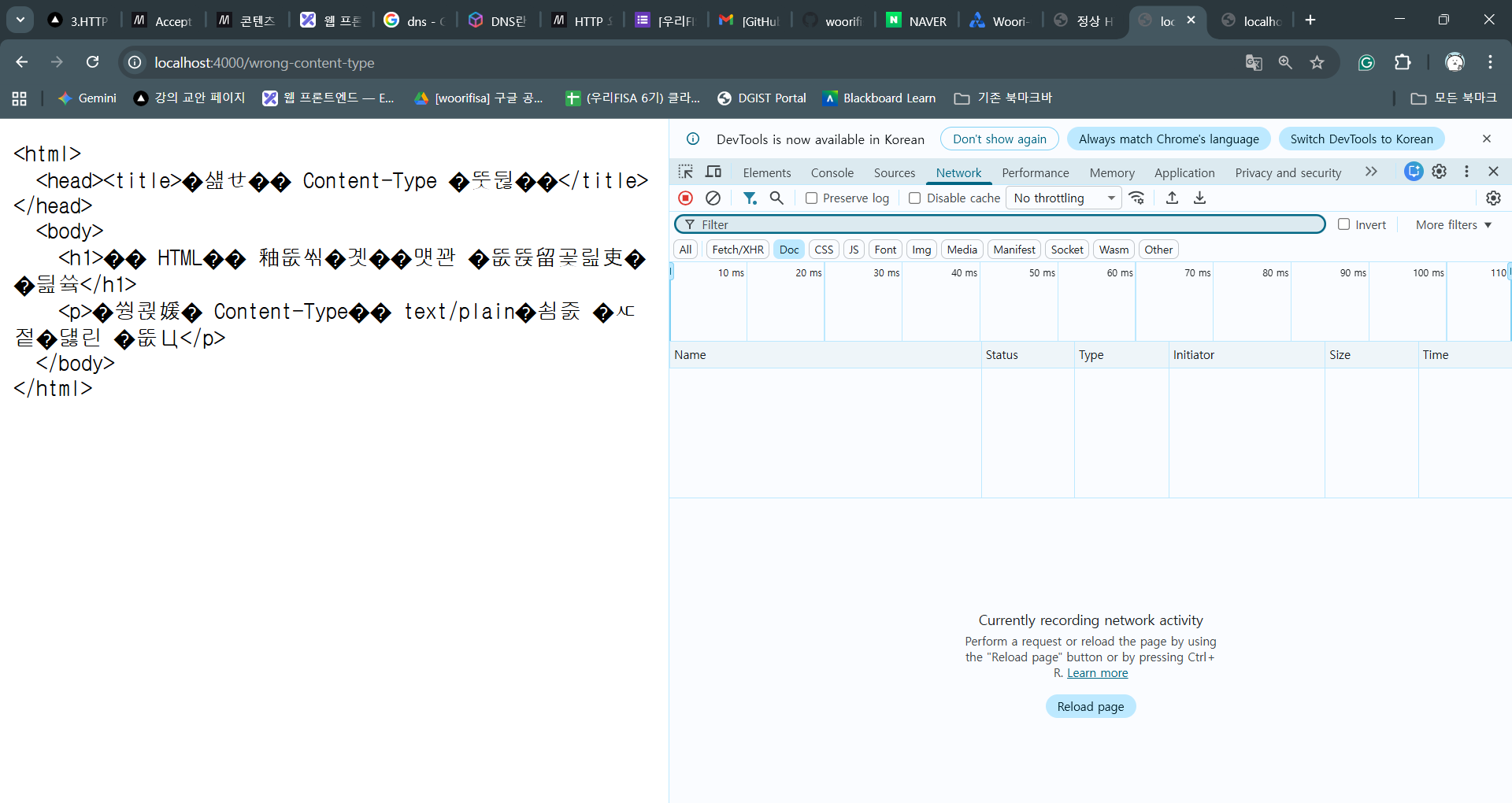Click the browser forward arrow
Viewport: 1512px width, 803px height.
pos(57,62)
